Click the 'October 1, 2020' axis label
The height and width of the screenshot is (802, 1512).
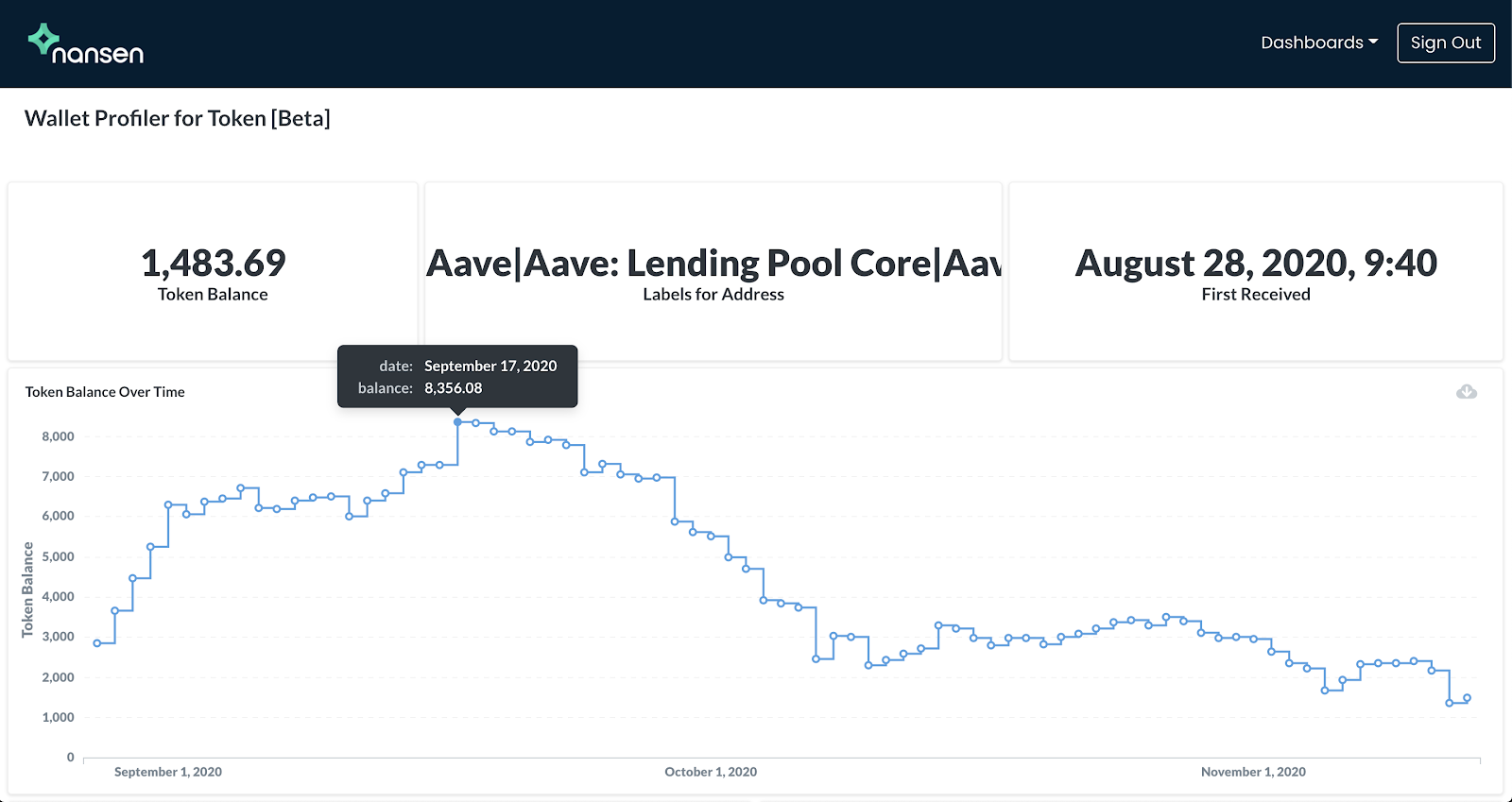pyautogui.click(x=711, y=772)
